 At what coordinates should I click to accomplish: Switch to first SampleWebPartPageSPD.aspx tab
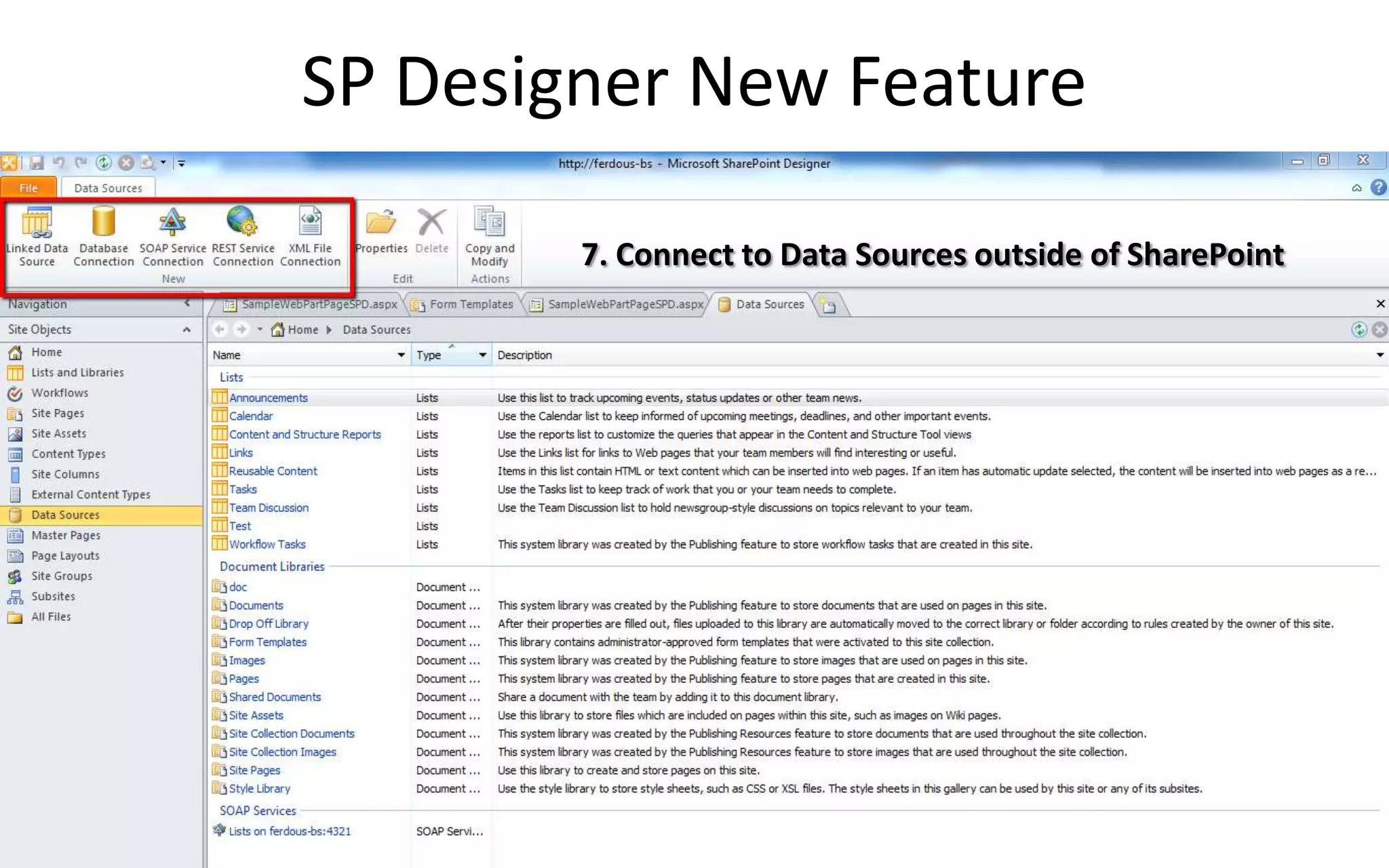pyautogui.click(x=311, y=304)
